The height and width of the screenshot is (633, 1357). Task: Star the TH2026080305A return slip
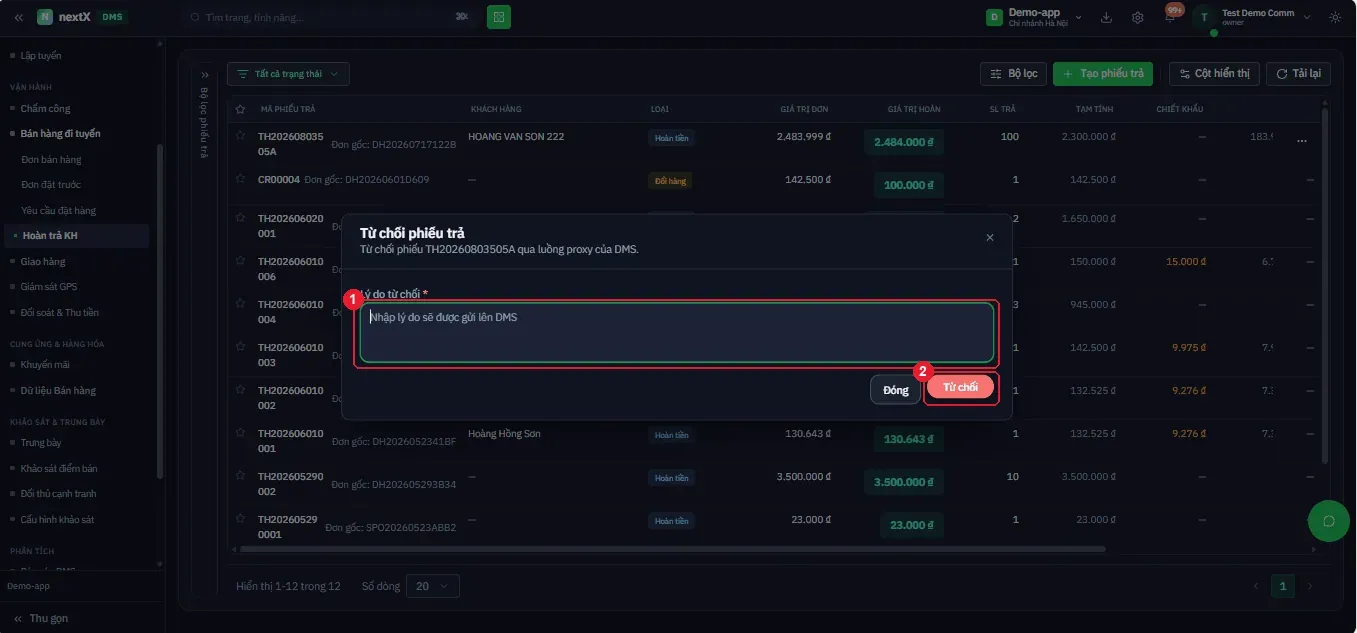pyautogui.click(x=240, y=136)
